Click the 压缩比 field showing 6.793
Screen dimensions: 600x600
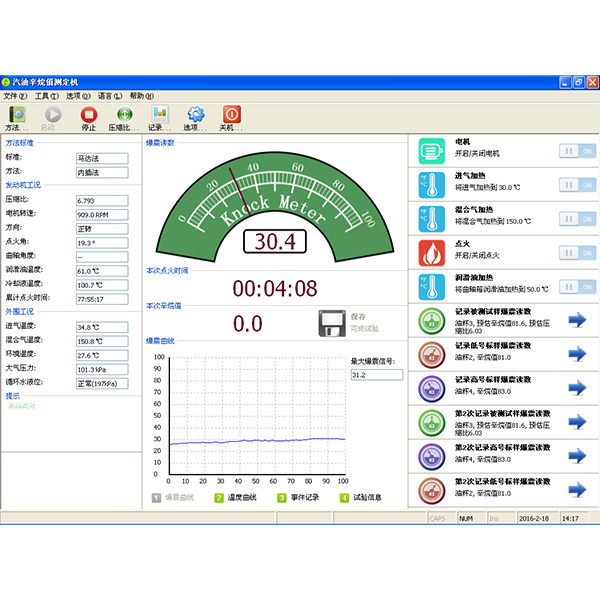click(x=102, y=201)
